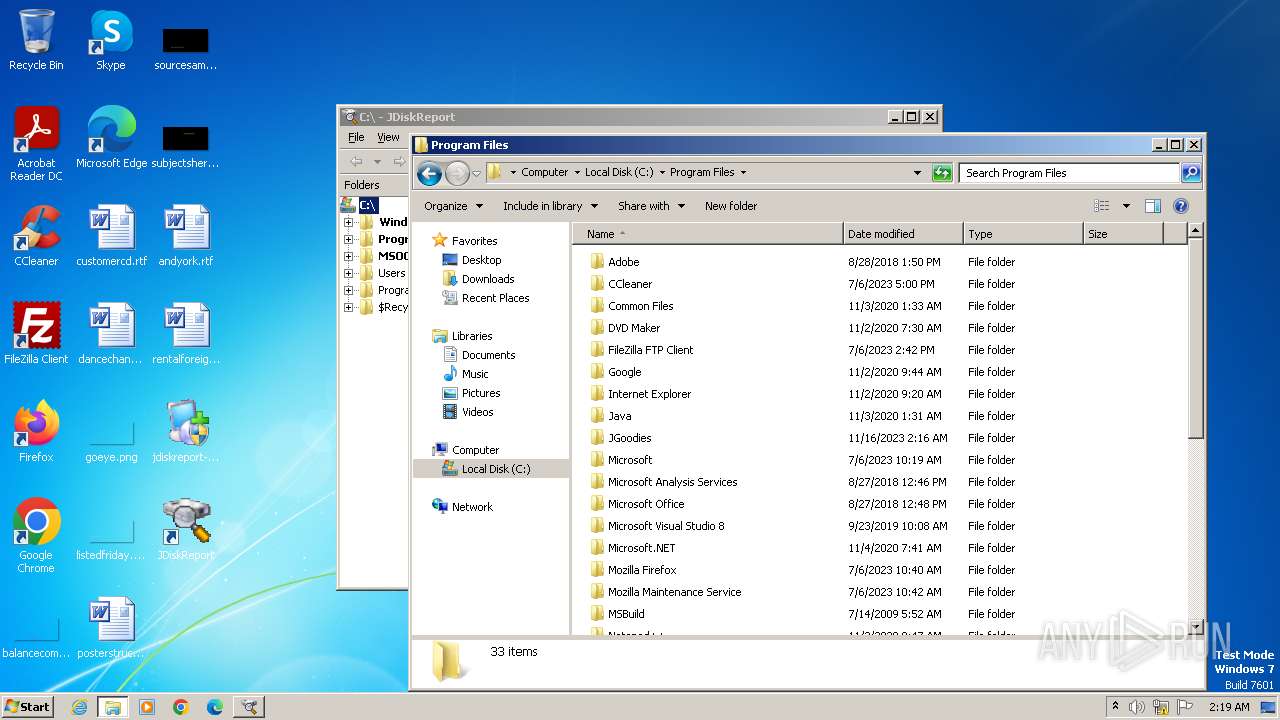Image resolution: width=1280 pixels, height=720 pixels.
Task: Click the Explorer Back navigation button
Action: pyautogui.click(x=429, y=173)
